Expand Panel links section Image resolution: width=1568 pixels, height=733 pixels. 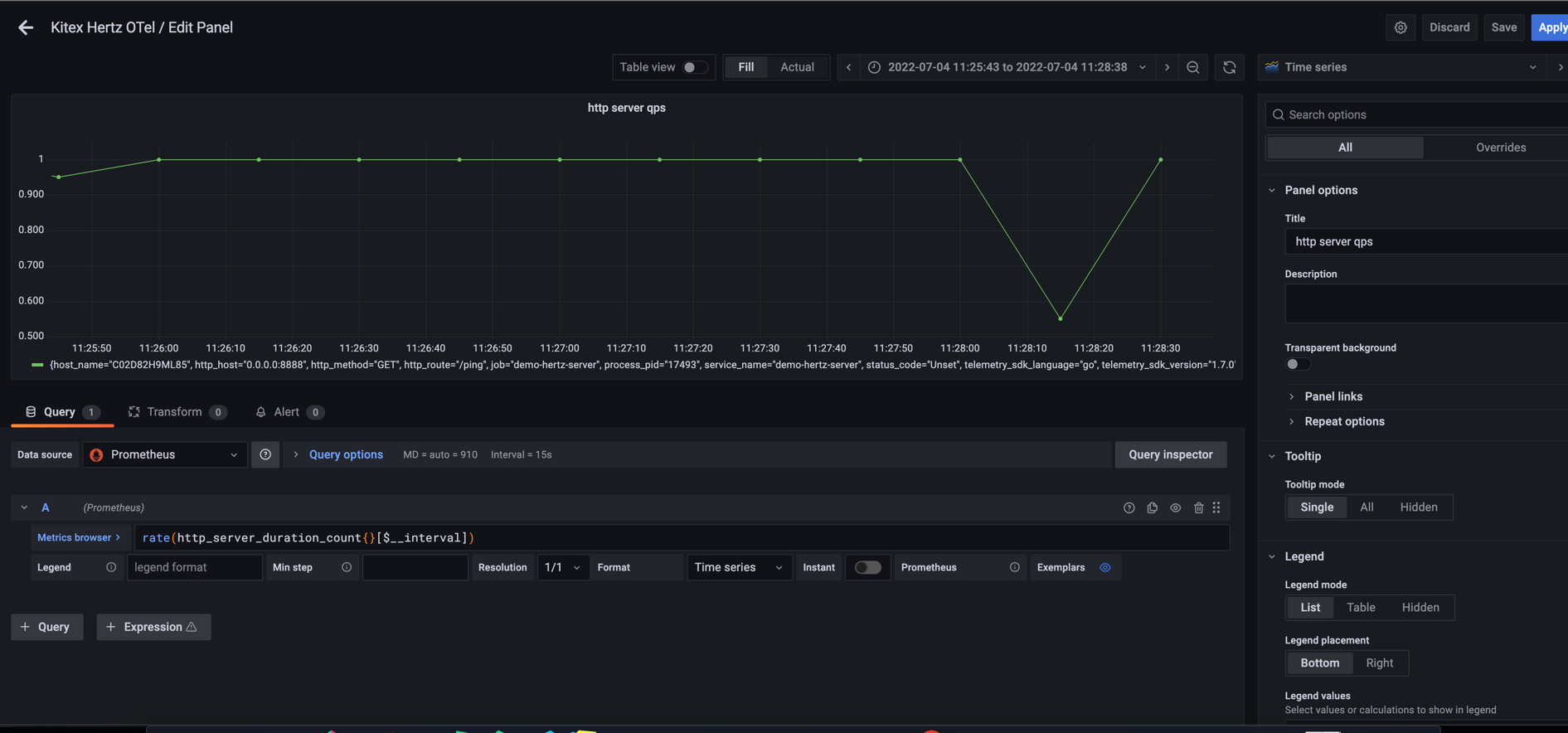tap(1333, 396)
